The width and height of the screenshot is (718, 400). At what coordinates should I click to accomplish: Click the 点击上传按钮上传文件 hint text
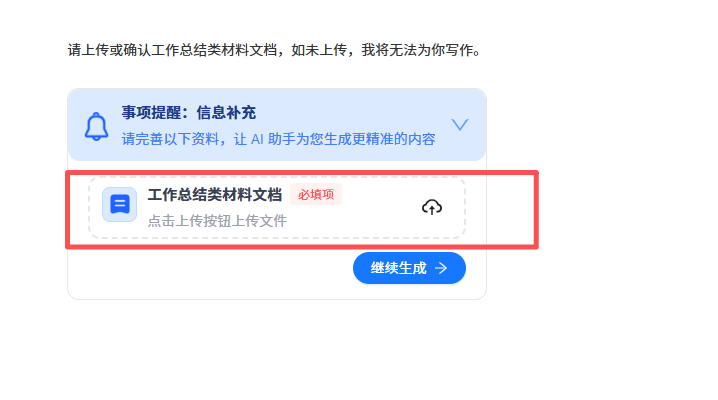tap(217, 221)
